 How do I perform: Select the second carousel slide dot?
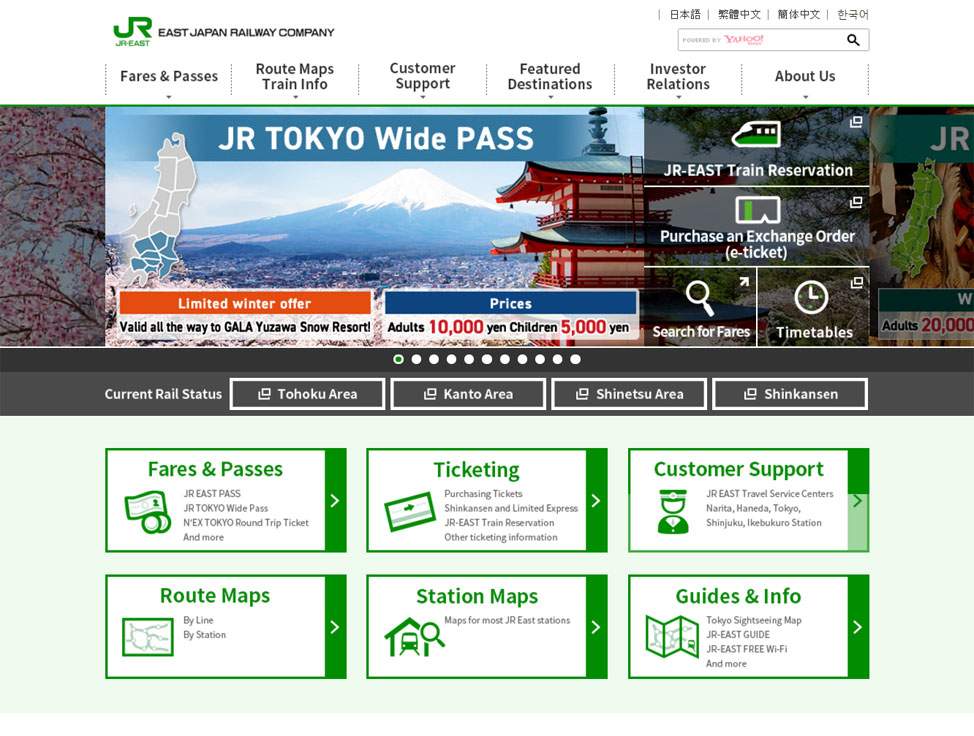pos(416,359)
